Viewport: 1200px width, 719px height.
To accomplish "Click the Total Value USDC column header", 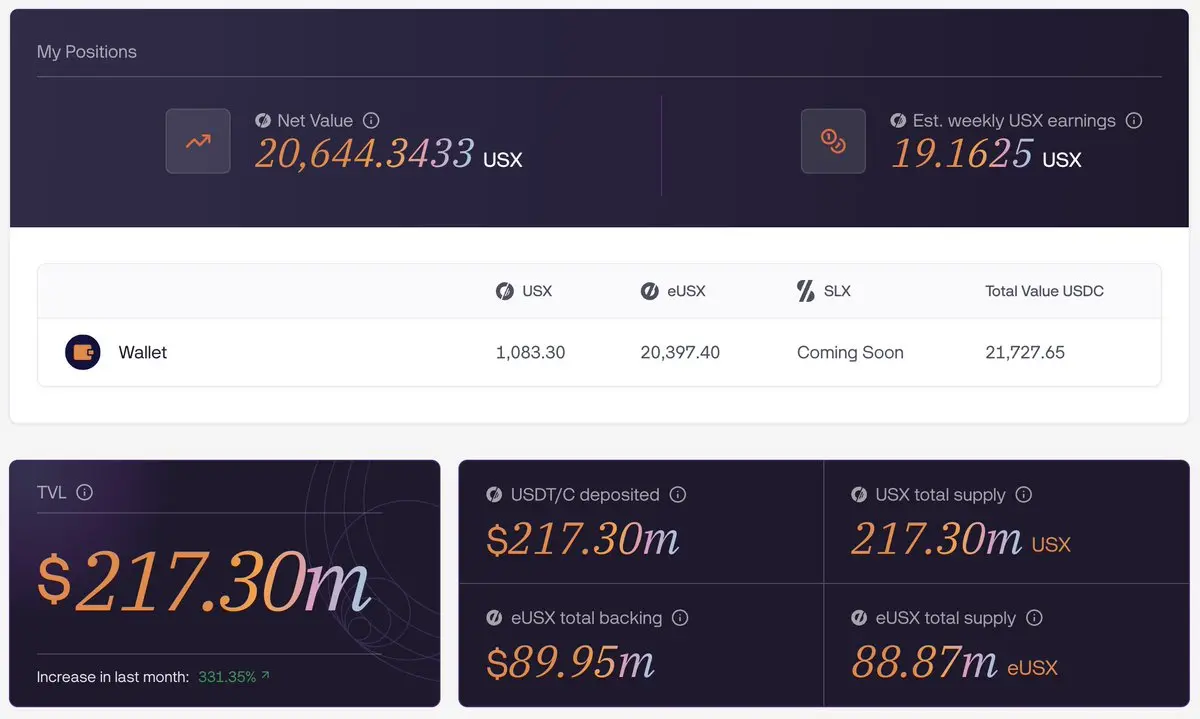I will [x=1045, y=291].
